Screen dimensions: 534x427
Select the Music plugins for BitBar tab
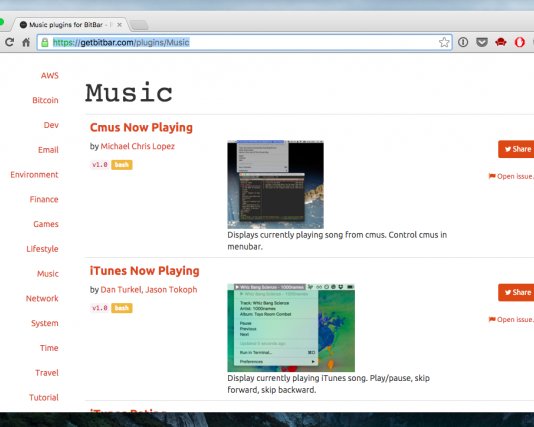(70, 25)
